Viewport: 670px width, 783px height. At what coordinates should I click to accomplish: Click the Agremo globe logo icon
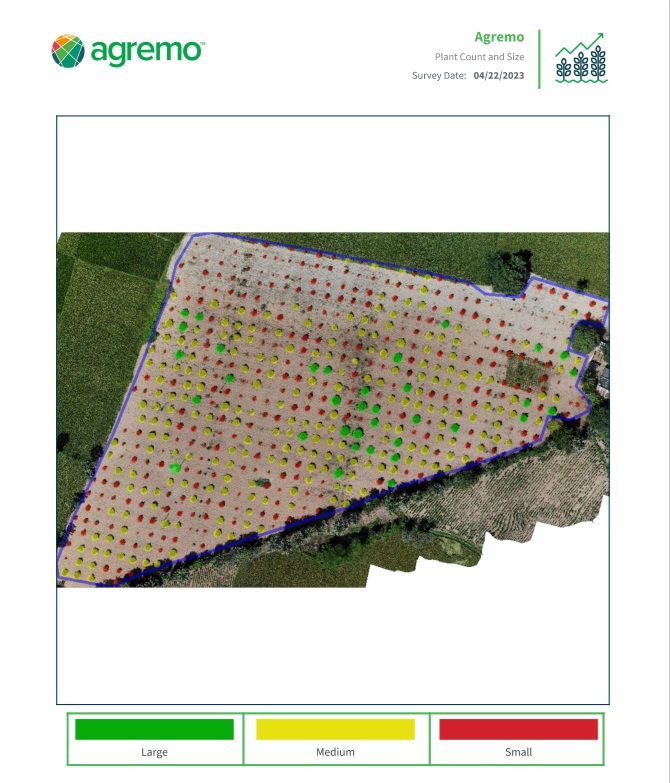(x=67, y=51)
